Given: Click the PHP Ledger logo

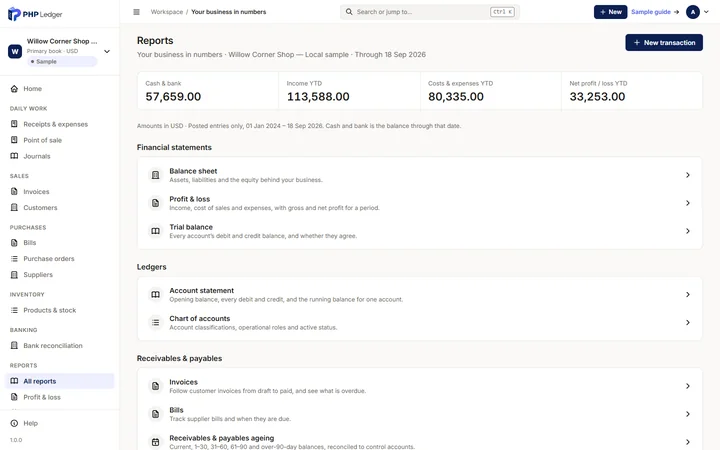Looking at the screenshot, I should (35, 14).
